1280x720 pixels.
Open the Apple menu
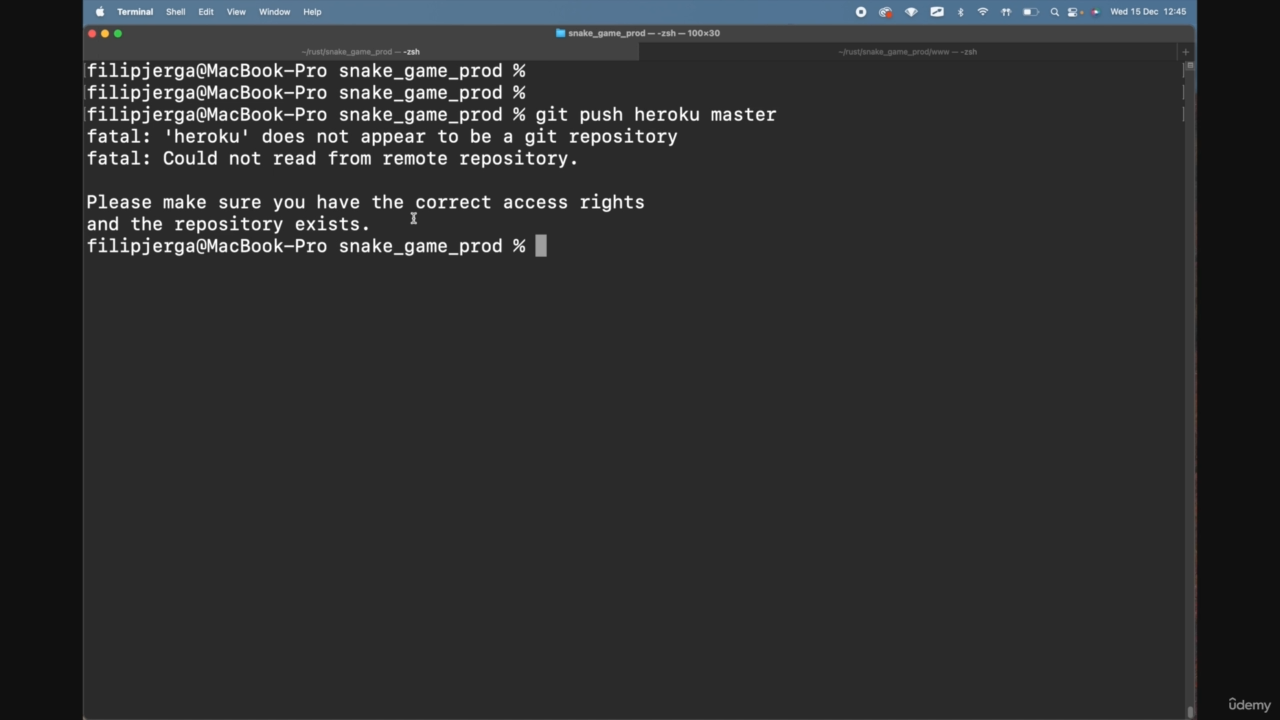pos(100,12)
